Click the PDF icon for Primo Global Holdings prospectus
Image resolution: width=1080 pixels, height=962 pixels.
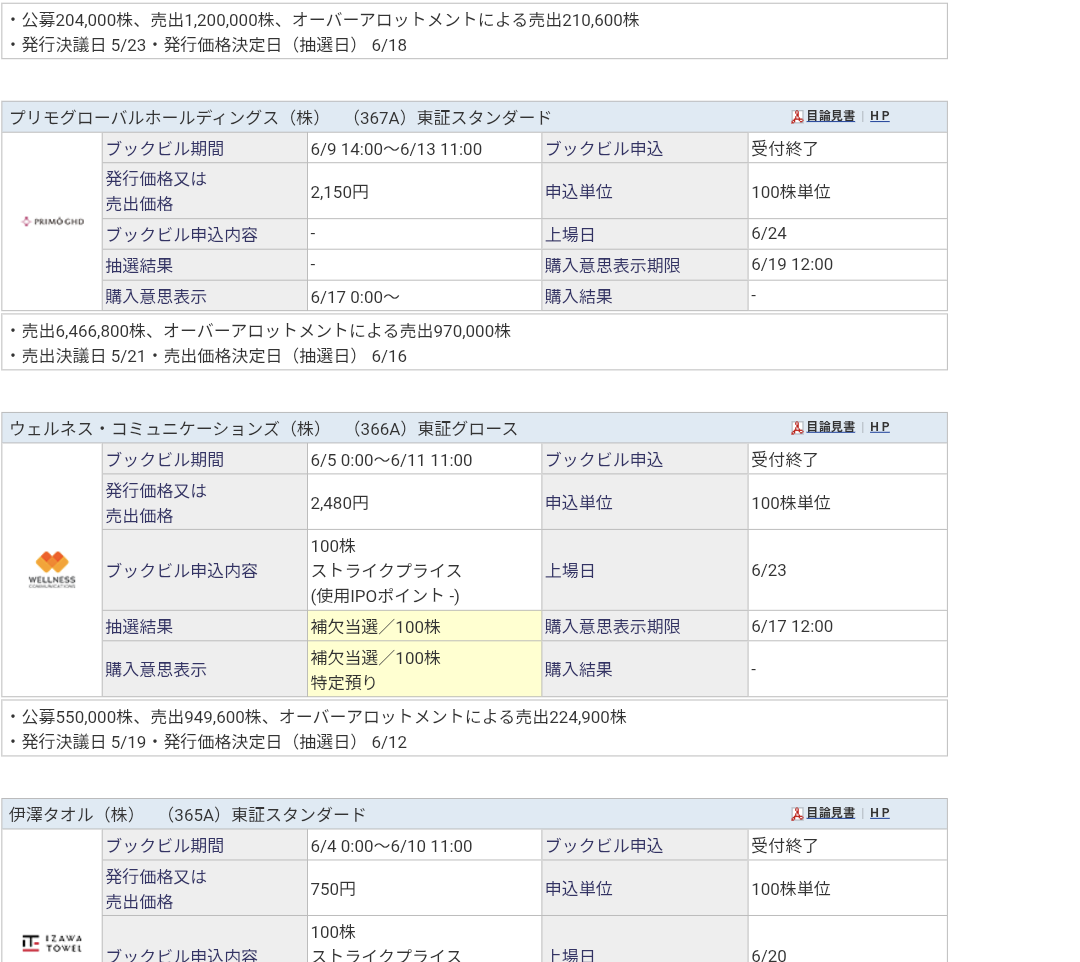797,117
